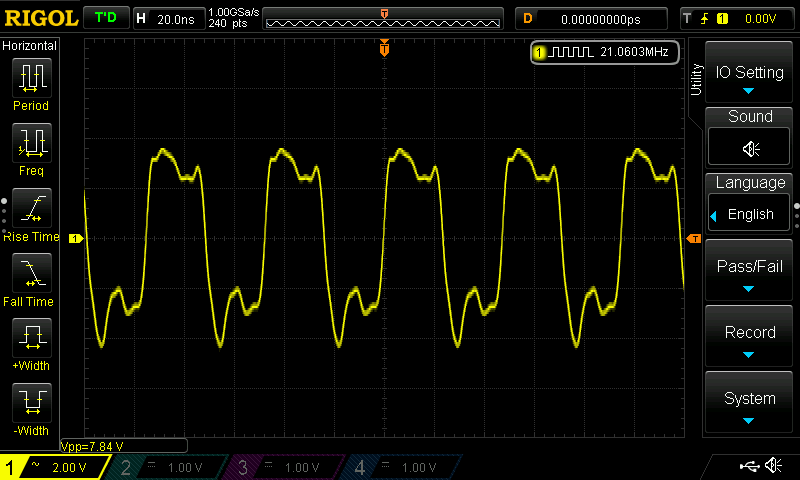Click the yellow channel 1 trigger source badge
Viewport: 800px width, 480px height.
point(722,19)
